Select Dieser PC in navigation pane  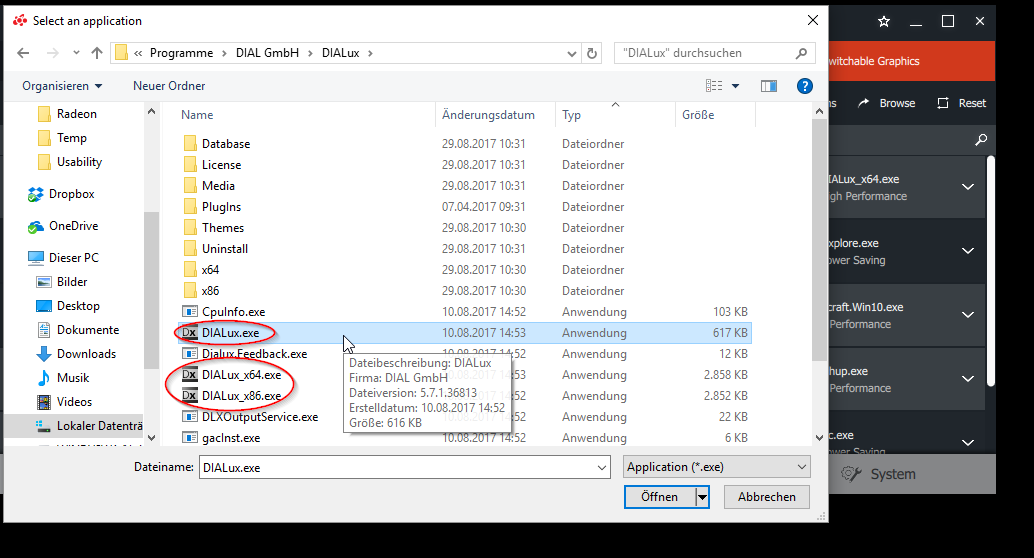coord(63,258)
